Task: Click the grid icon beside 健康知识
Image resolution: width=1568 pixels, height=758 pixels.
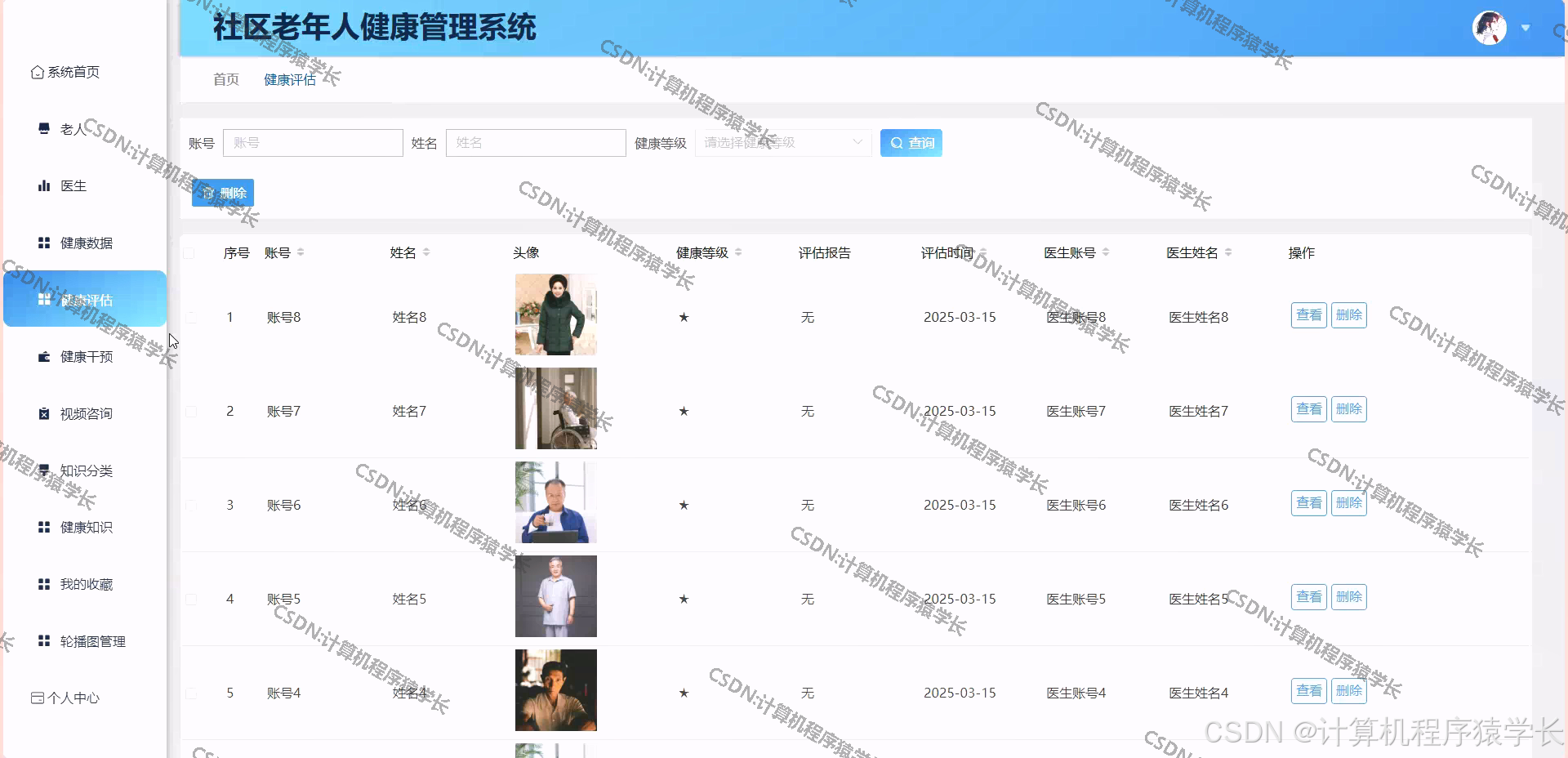Action: [x=44, y=527]
